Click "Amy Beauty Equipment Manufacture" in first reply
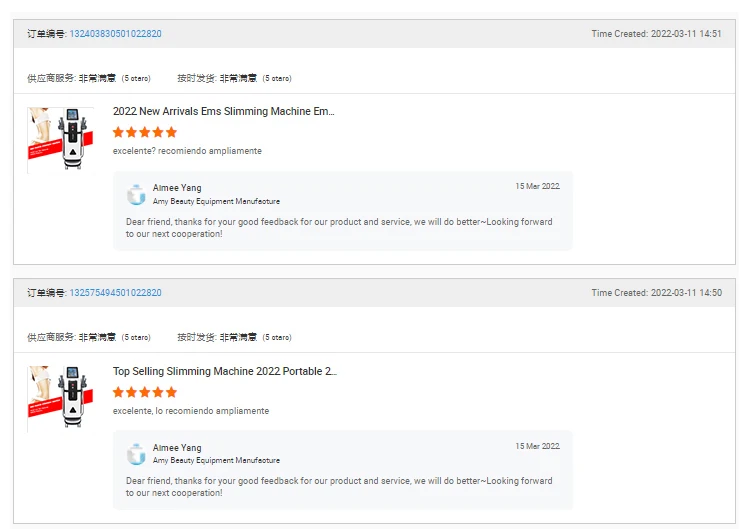Screen dimensions: 750x529 coord(216,202)
